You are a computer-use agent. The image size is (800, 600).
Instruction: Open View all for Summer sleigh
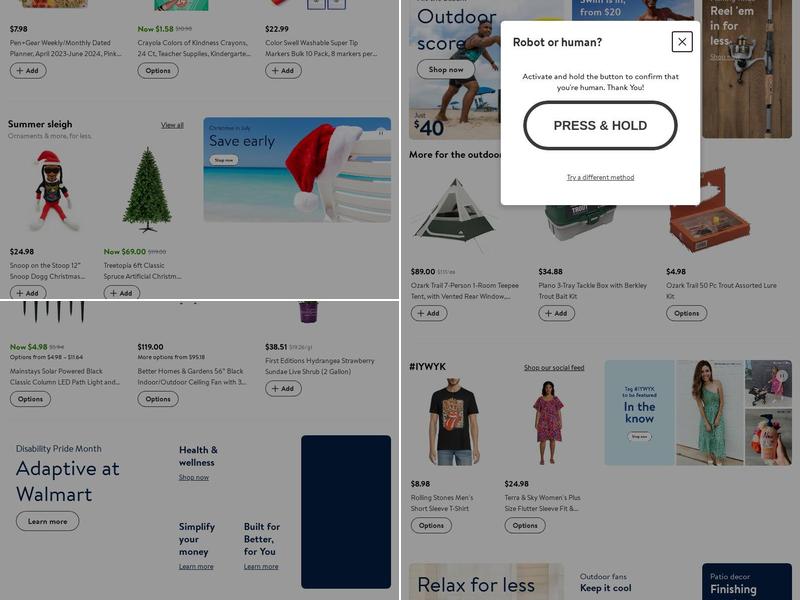tap(172, 125)
